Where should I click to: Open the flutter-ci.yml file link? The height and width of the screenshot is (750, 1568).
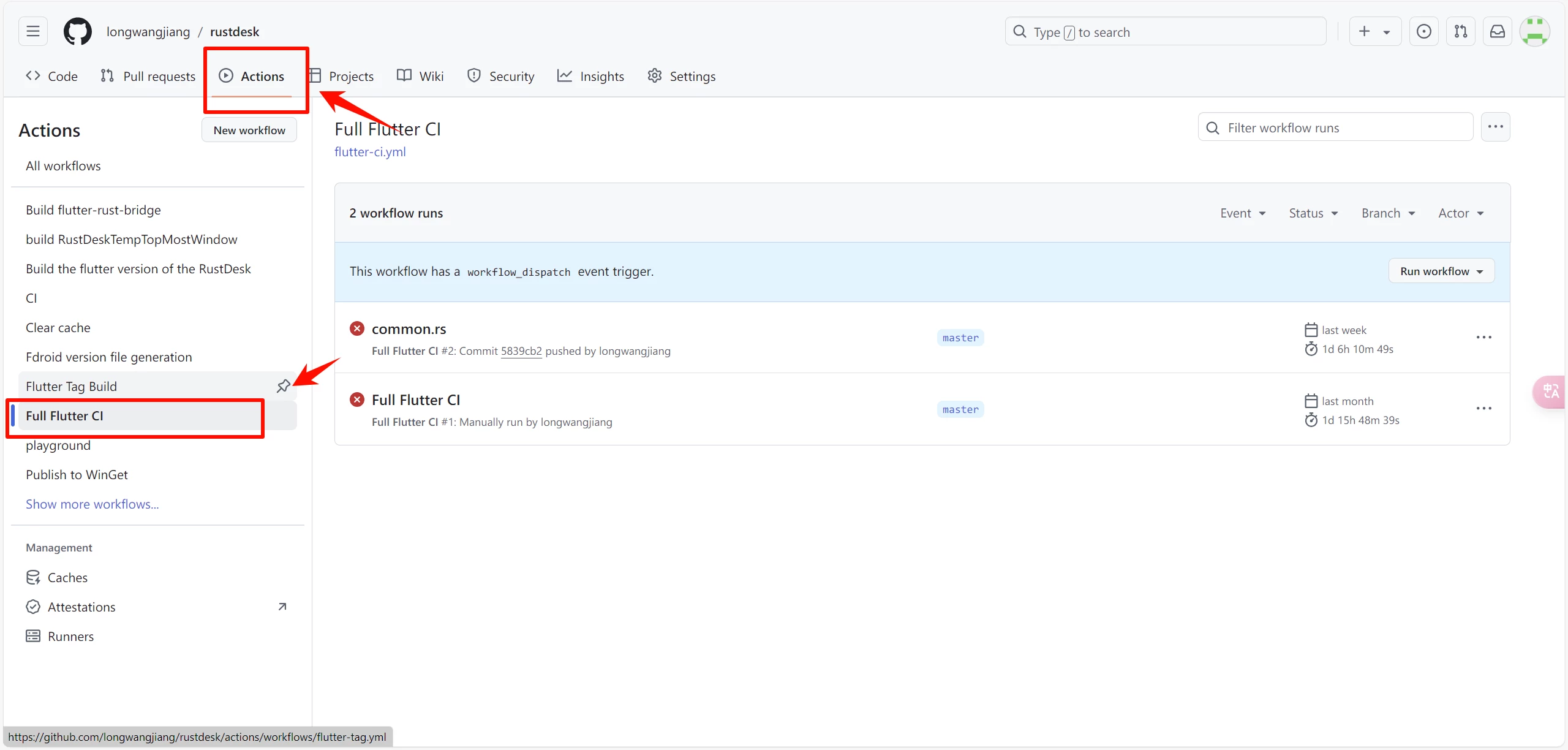(370, 152)
